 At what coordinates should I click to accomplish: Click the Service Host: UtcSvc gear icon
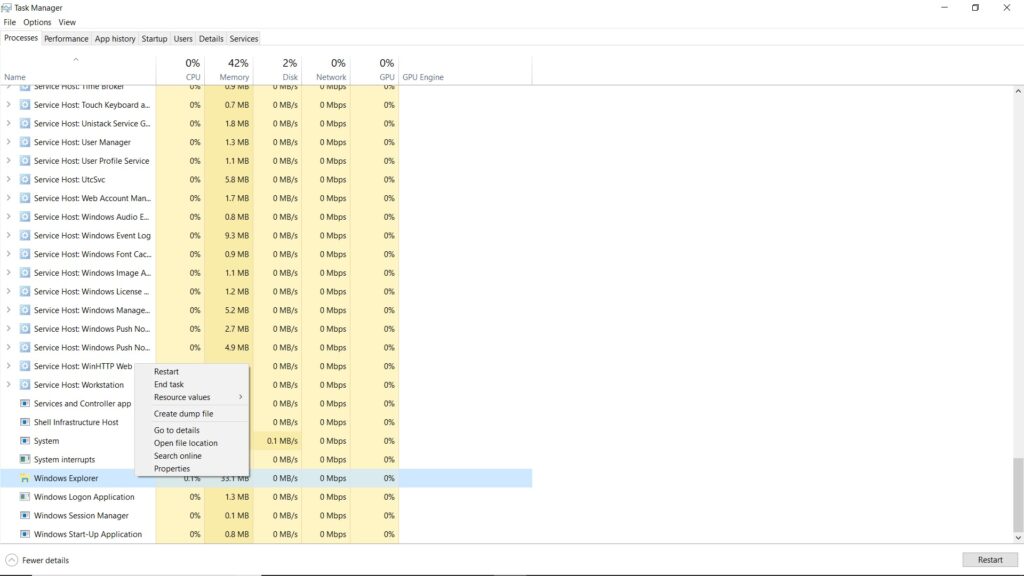[x=25, y=179]
